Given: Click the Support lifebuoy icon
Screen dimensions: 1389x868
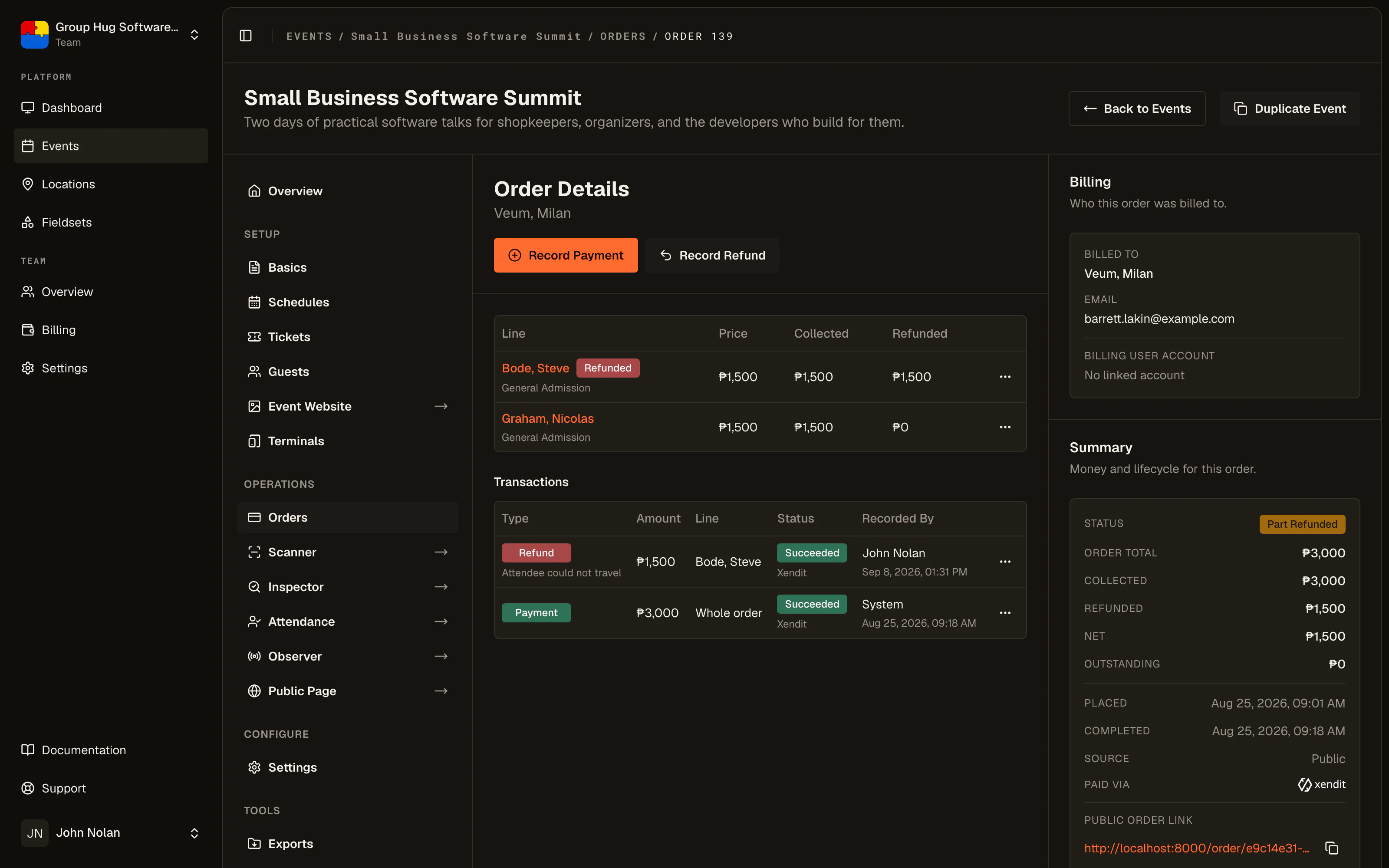Looking at the screenshot, I should [x=27, y=788].
